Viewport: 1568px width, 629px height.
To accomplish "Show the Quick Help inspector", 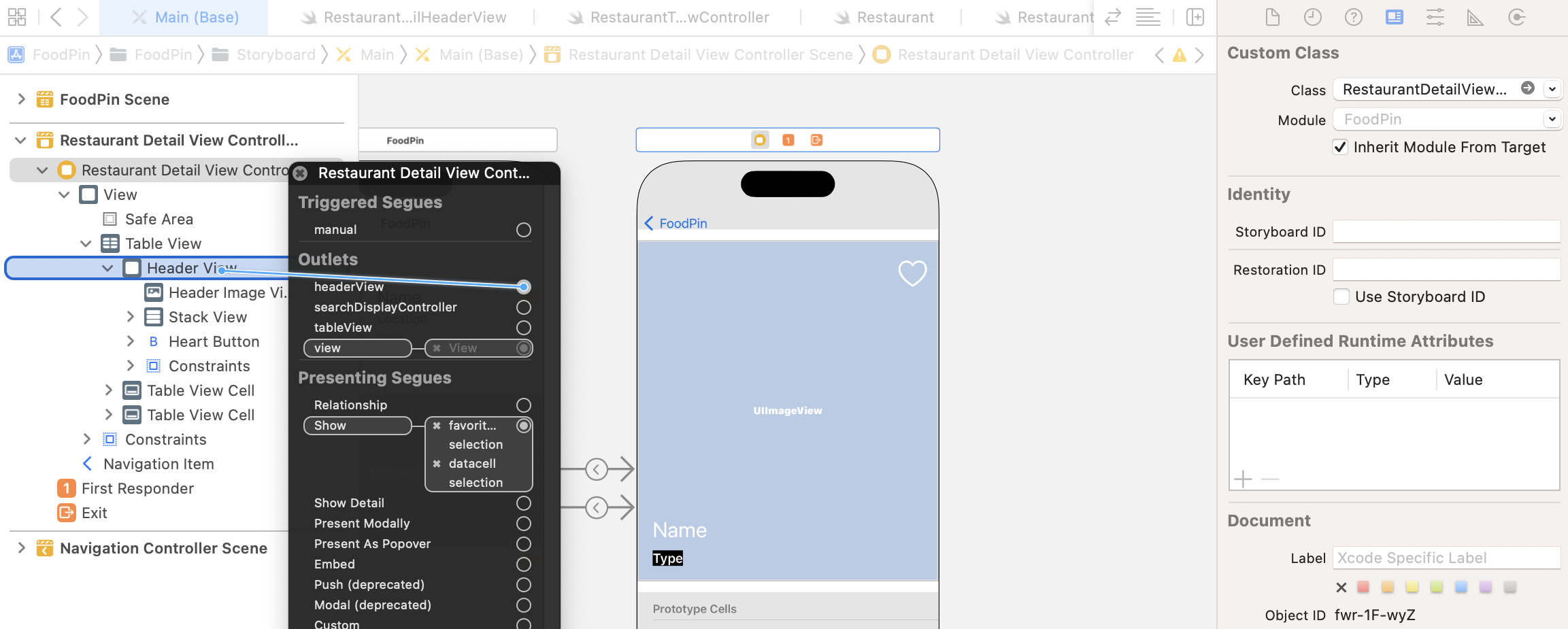I will pos(1353,18).
